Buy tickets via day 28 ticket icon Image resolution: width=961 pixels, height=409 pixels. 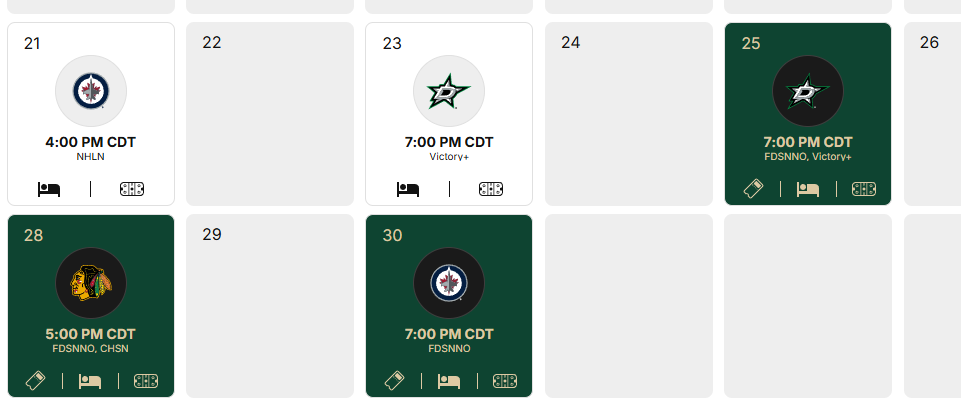[x=35, y=381]
